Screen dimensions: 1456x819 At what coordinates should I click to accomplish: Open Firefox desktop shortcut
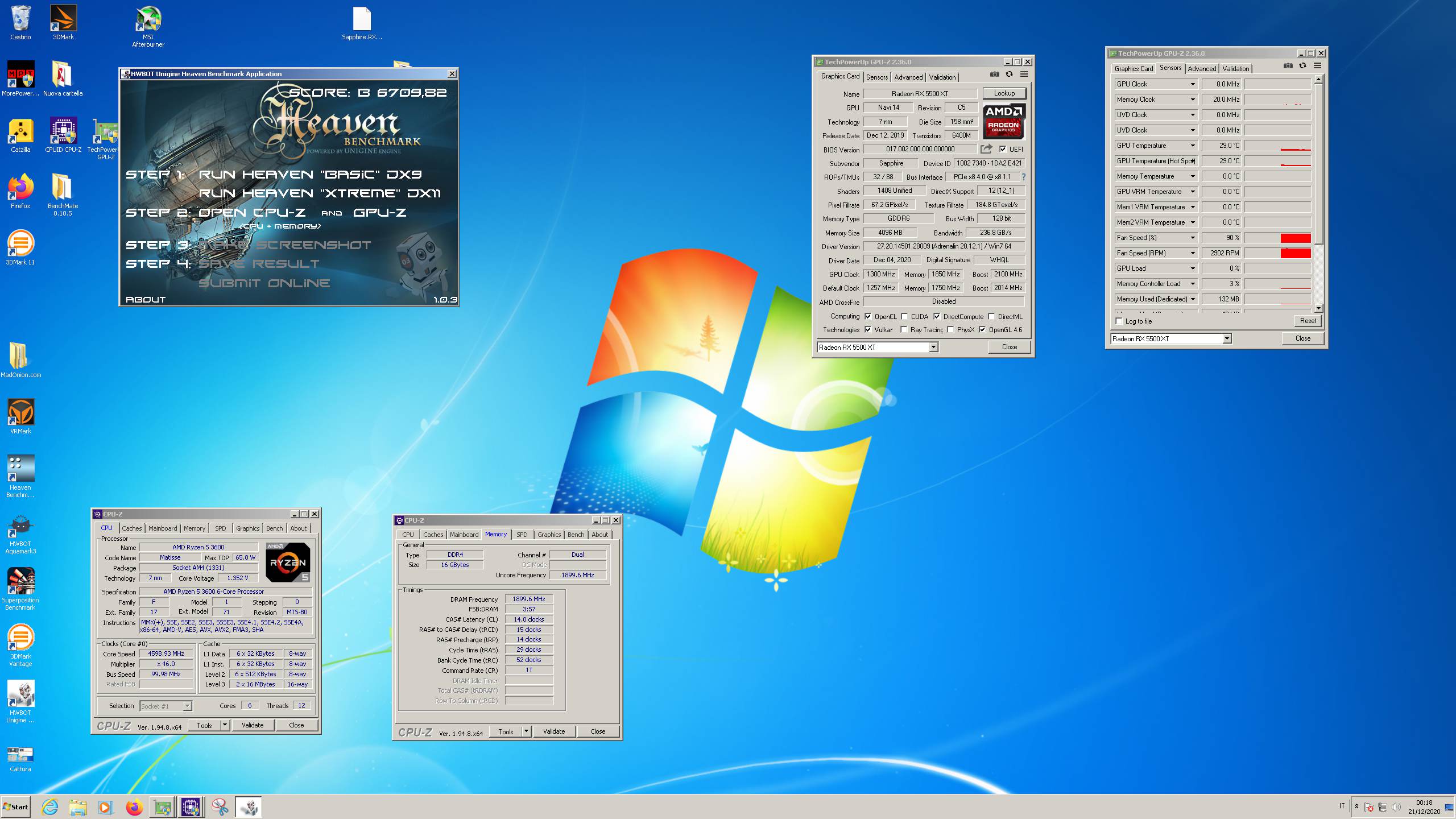[20, 192]
